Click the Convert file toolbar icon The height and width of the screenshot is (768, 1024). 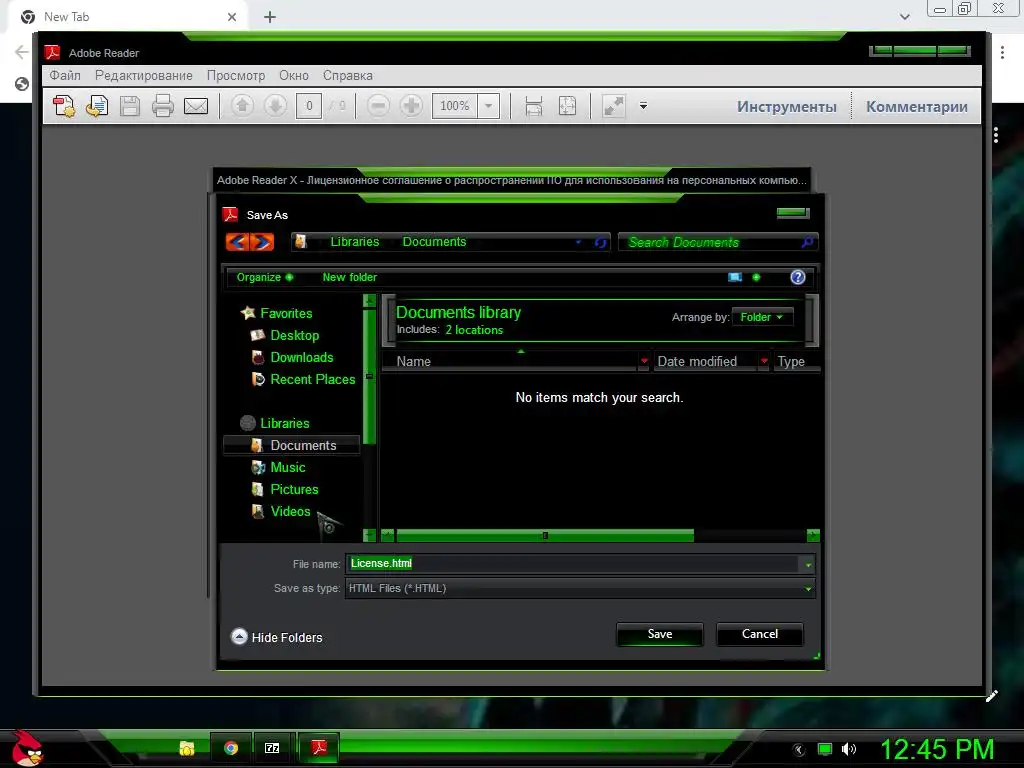point(97,106)
